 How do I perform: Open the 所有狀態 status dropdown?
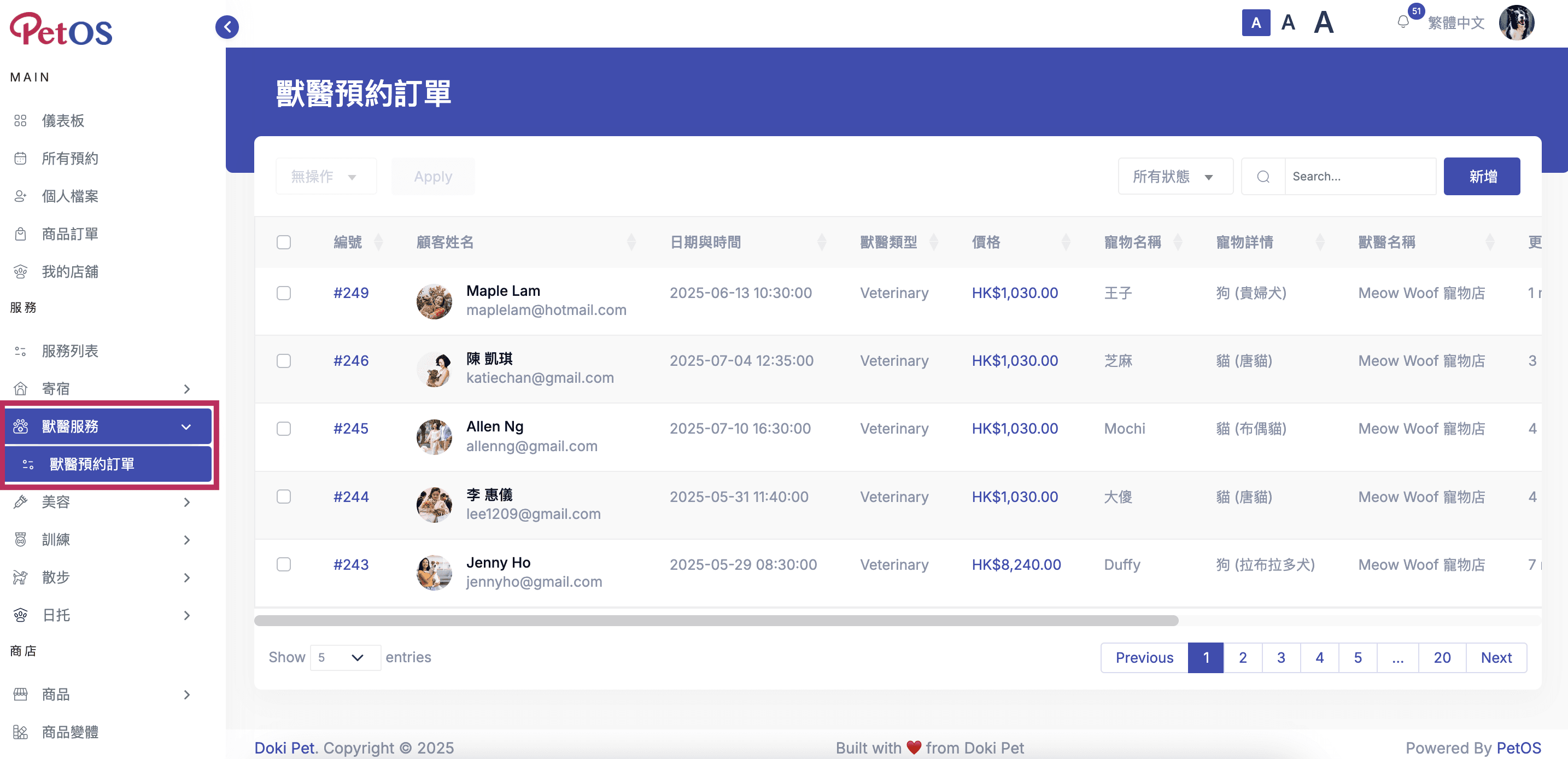point(1175,177)
